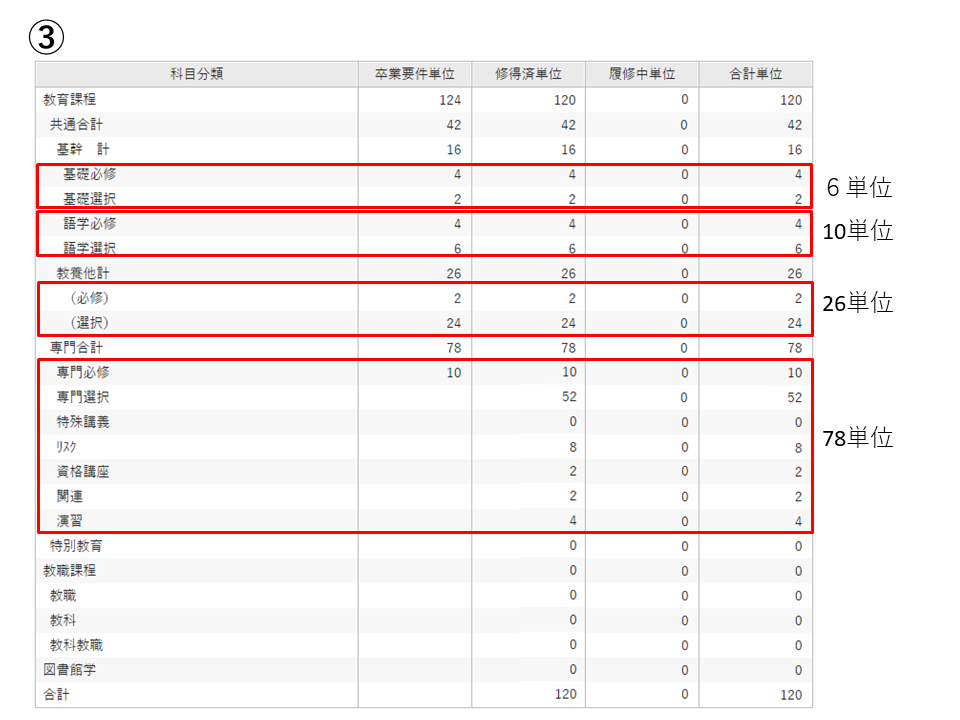Click the 修得済単位 column header
The image size is (960, 720).
pos(528,74)
